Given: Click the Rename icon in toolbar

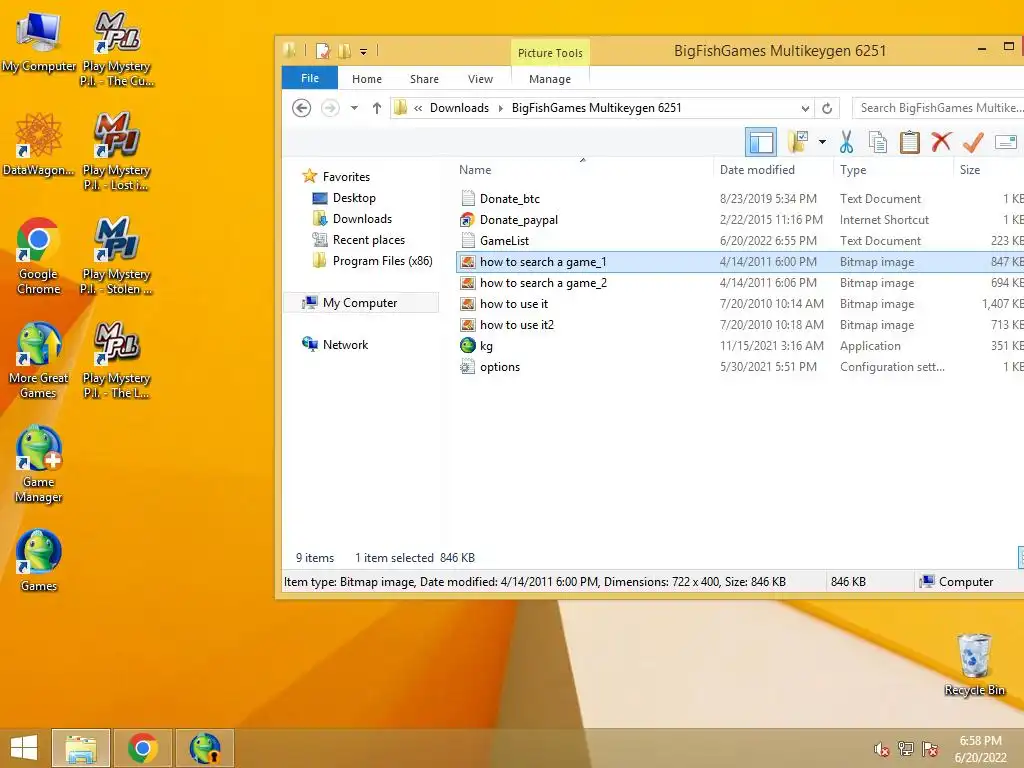Looking at the screenshot, I should (1006, 142).
